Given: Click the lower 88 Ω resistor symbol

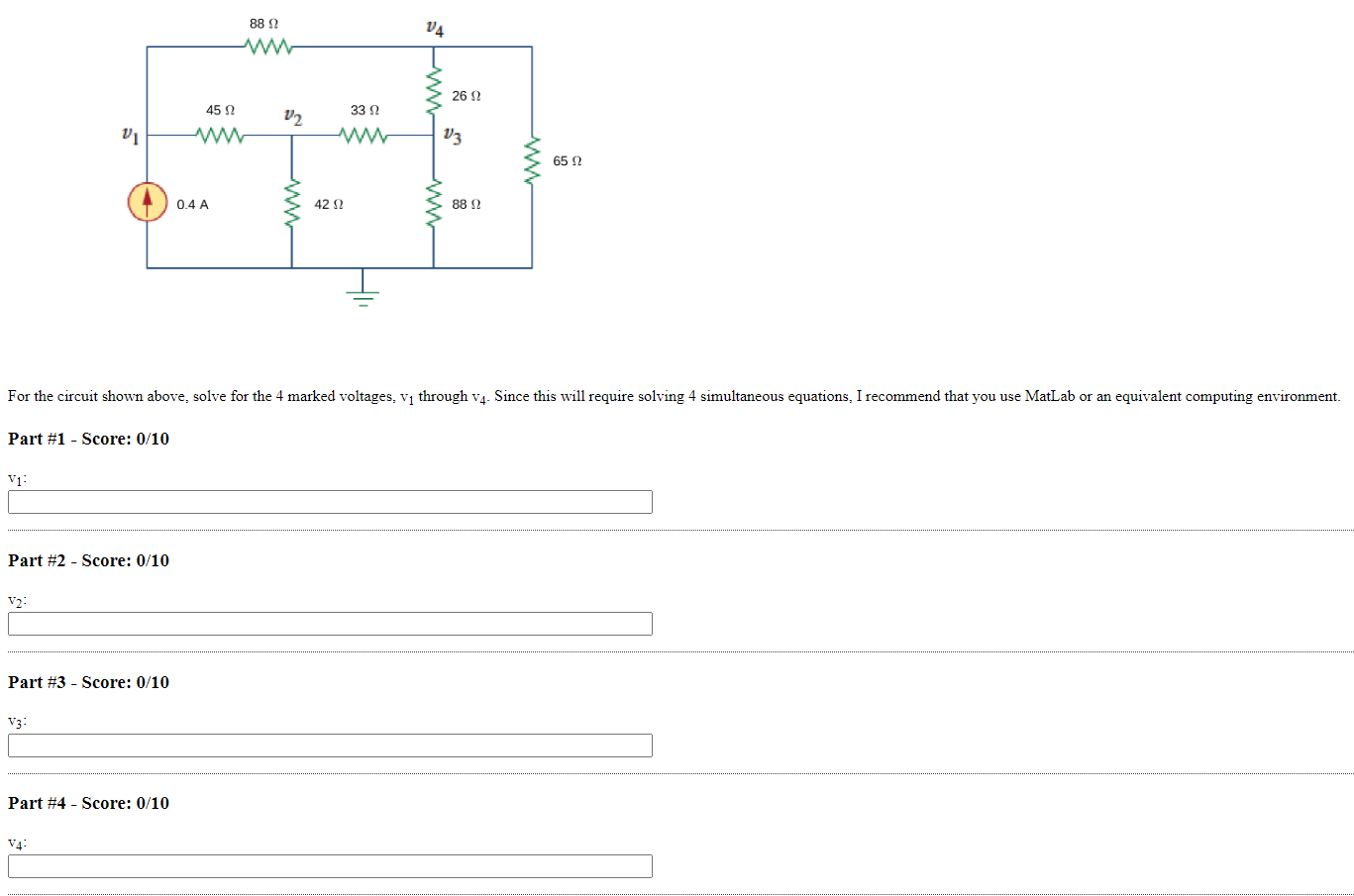Looking at the screenshot, I should (x=433, y=205).
